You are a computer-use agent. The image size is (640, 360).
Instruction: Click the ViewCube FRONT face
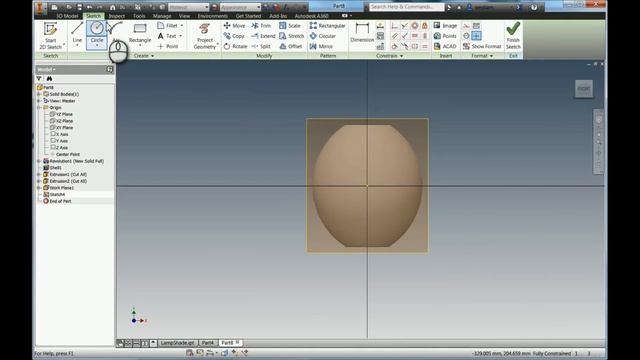click(584, 89)
